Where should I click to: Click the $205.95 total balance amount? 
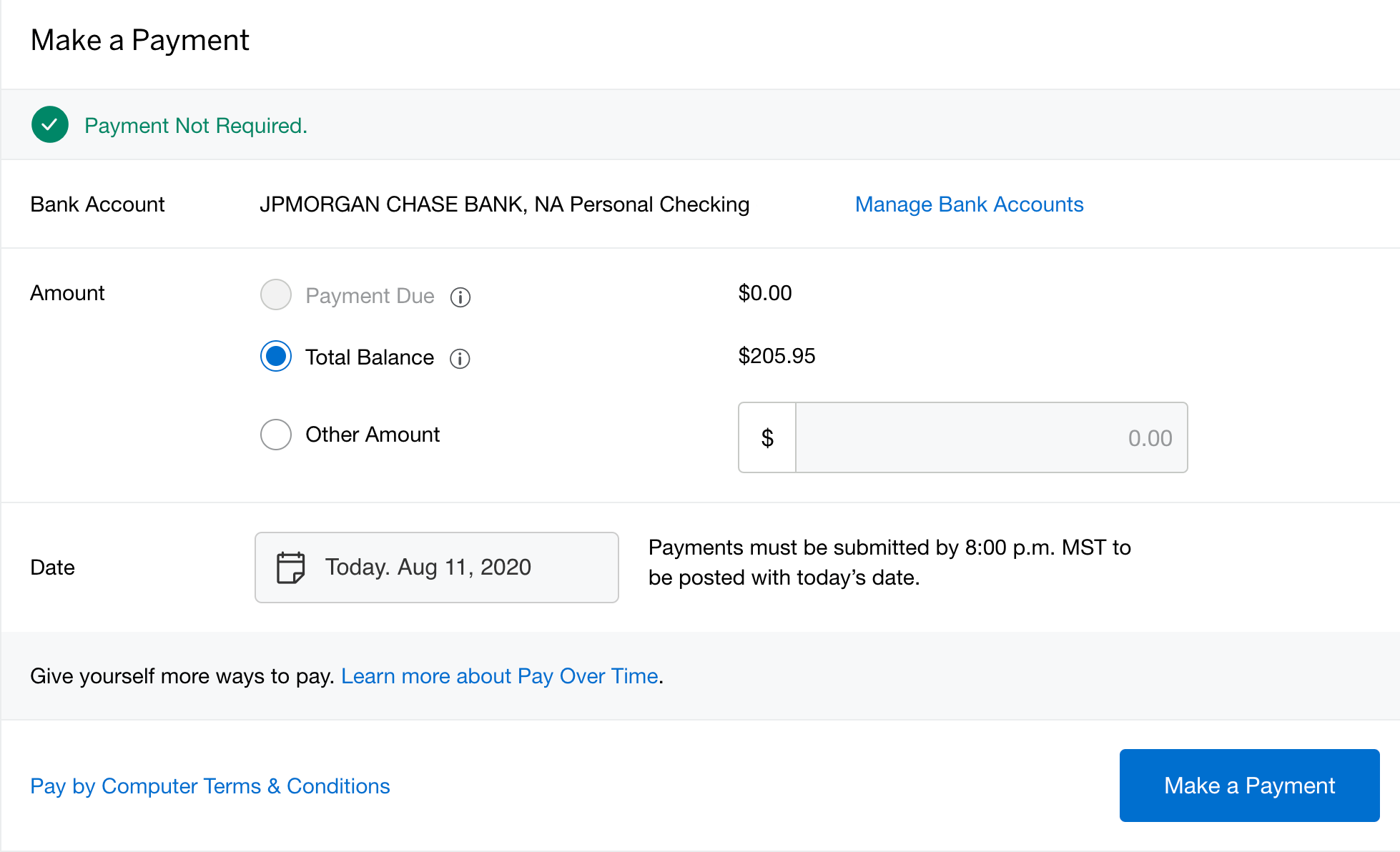777,356
